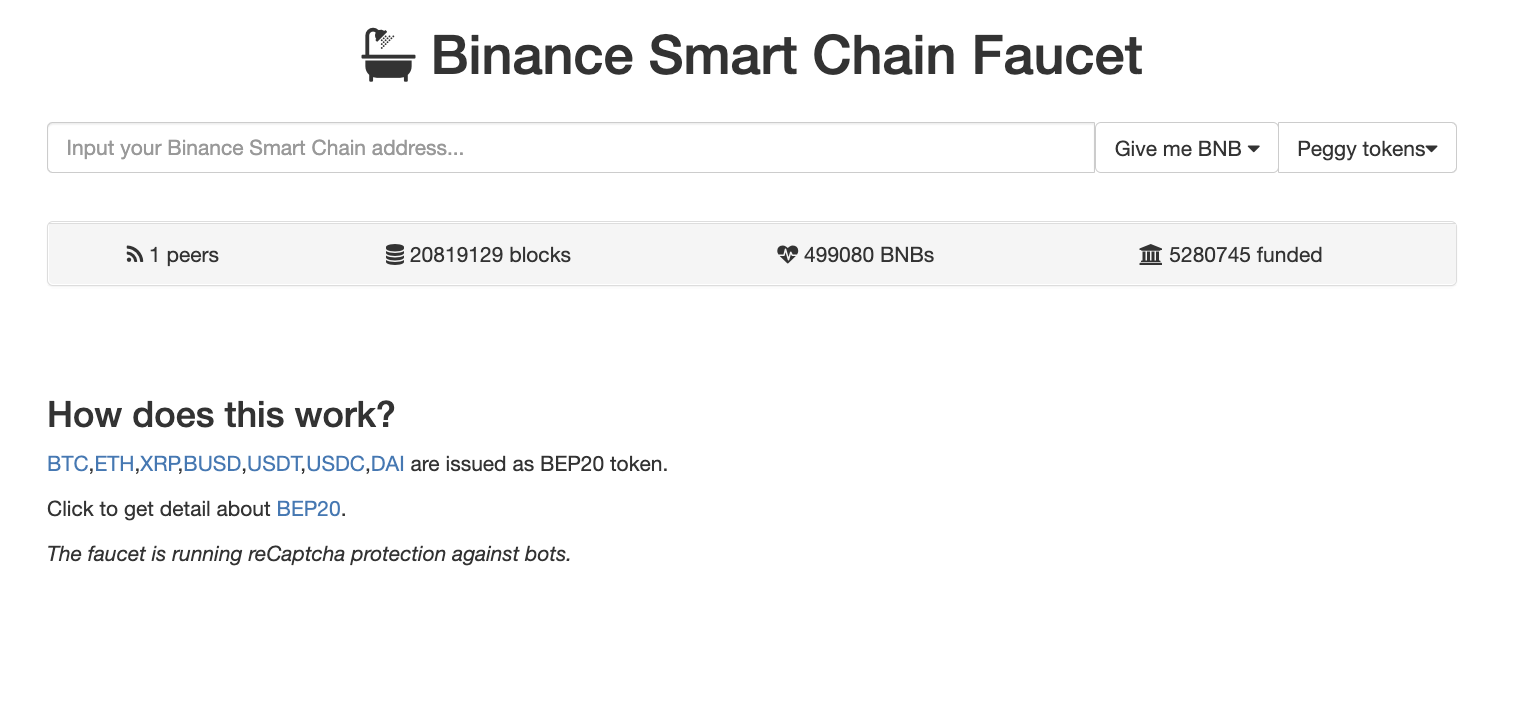Focus the Binance Smart Chain address input
The width and height of the screenshot is (1518, 720).
(570, 148)
